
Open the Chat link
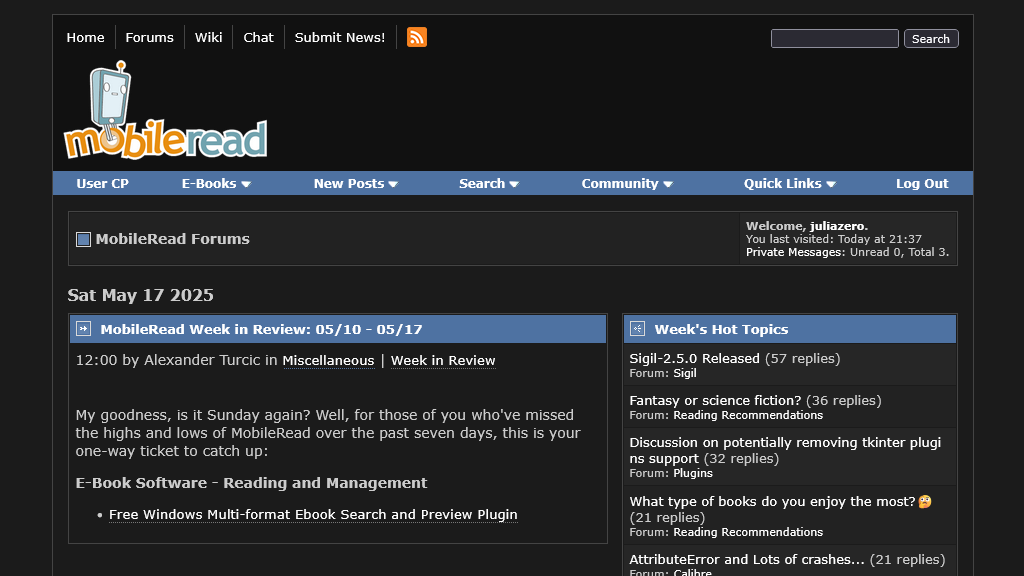point(259,37)
